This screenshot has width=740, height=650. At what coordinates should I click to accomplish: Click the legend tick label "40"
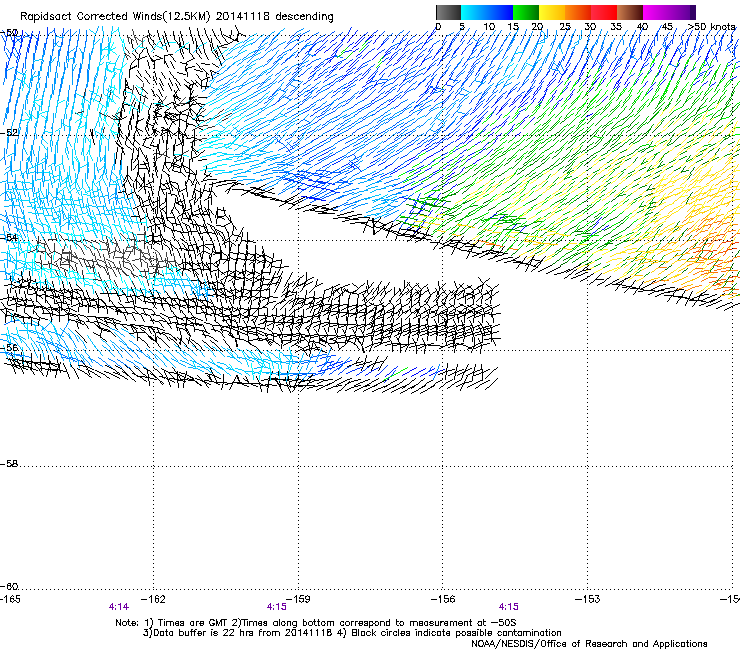(x=642, y=27)
